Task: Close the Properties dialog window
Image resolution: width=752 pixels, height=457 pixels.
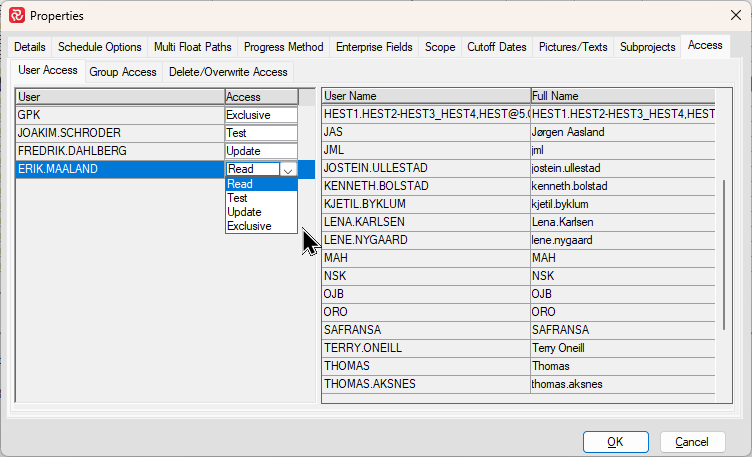Action: [728, 16]
